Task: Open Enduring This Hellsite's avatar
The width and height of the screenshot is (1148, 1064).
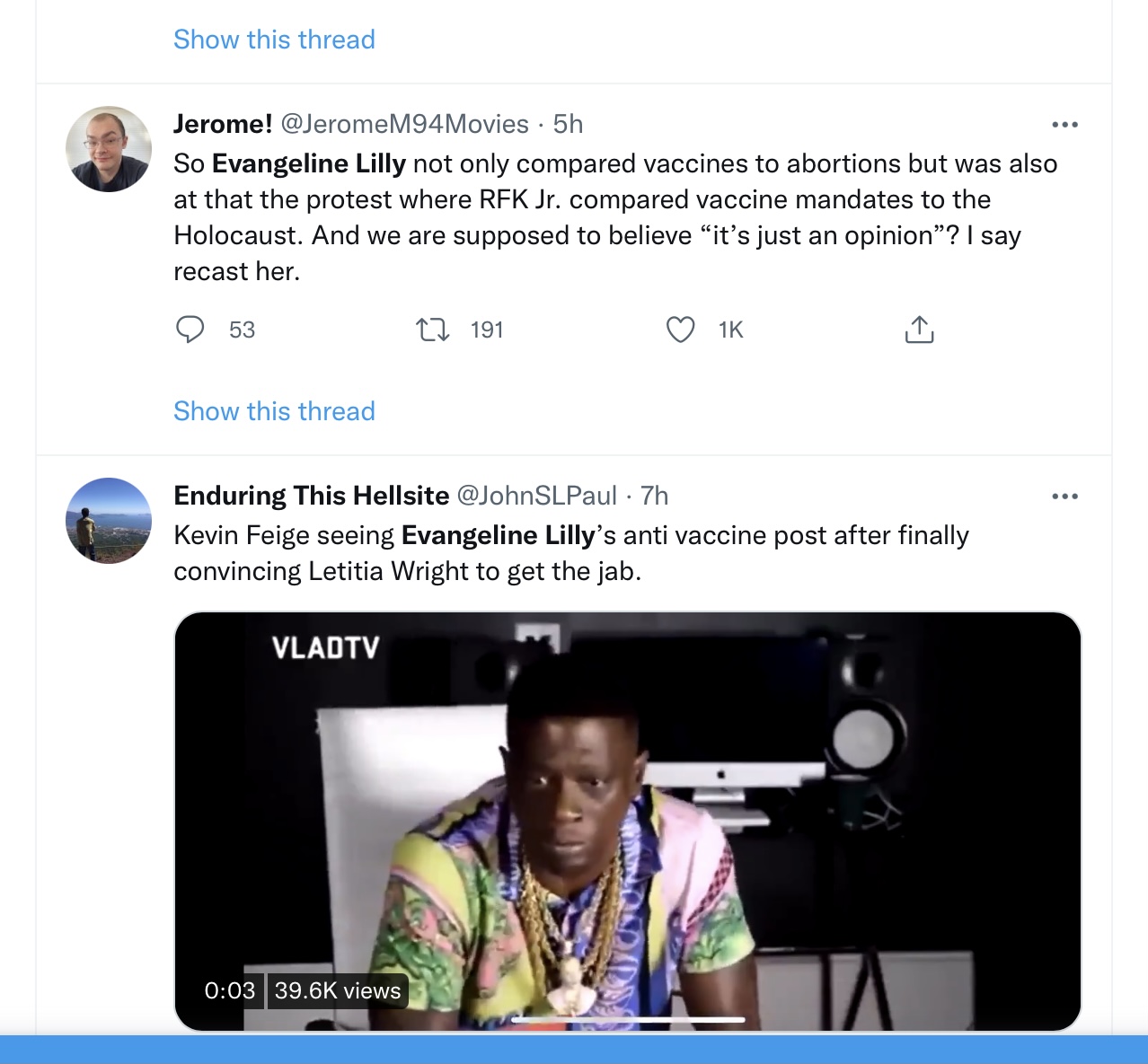Action: [109, 521]
